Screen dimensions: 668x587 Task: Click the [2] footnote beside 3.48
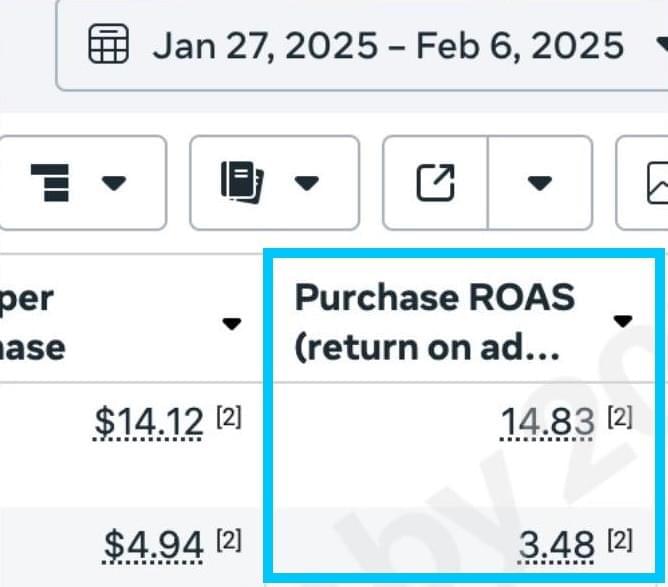[620, 540]
